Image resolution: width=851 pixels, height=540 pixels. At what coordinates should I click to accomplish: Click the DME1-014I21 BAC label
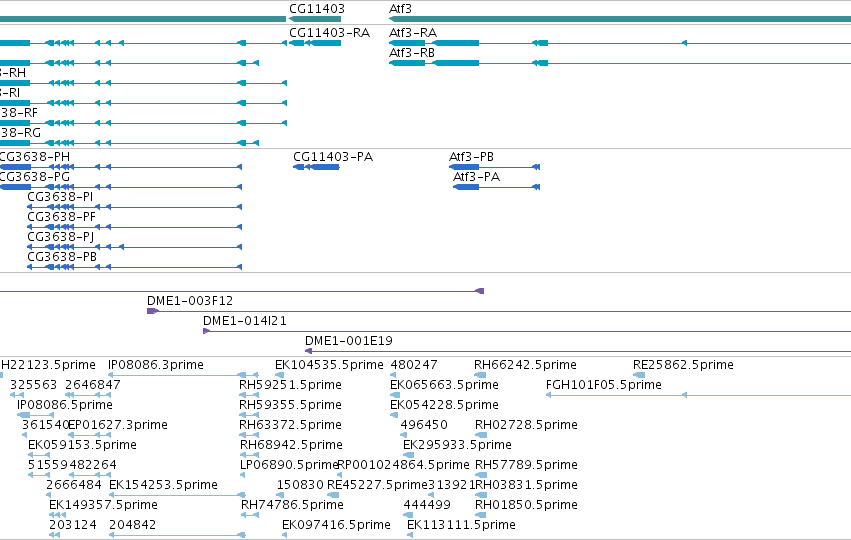pyautogui.click(x=245, y=321)
